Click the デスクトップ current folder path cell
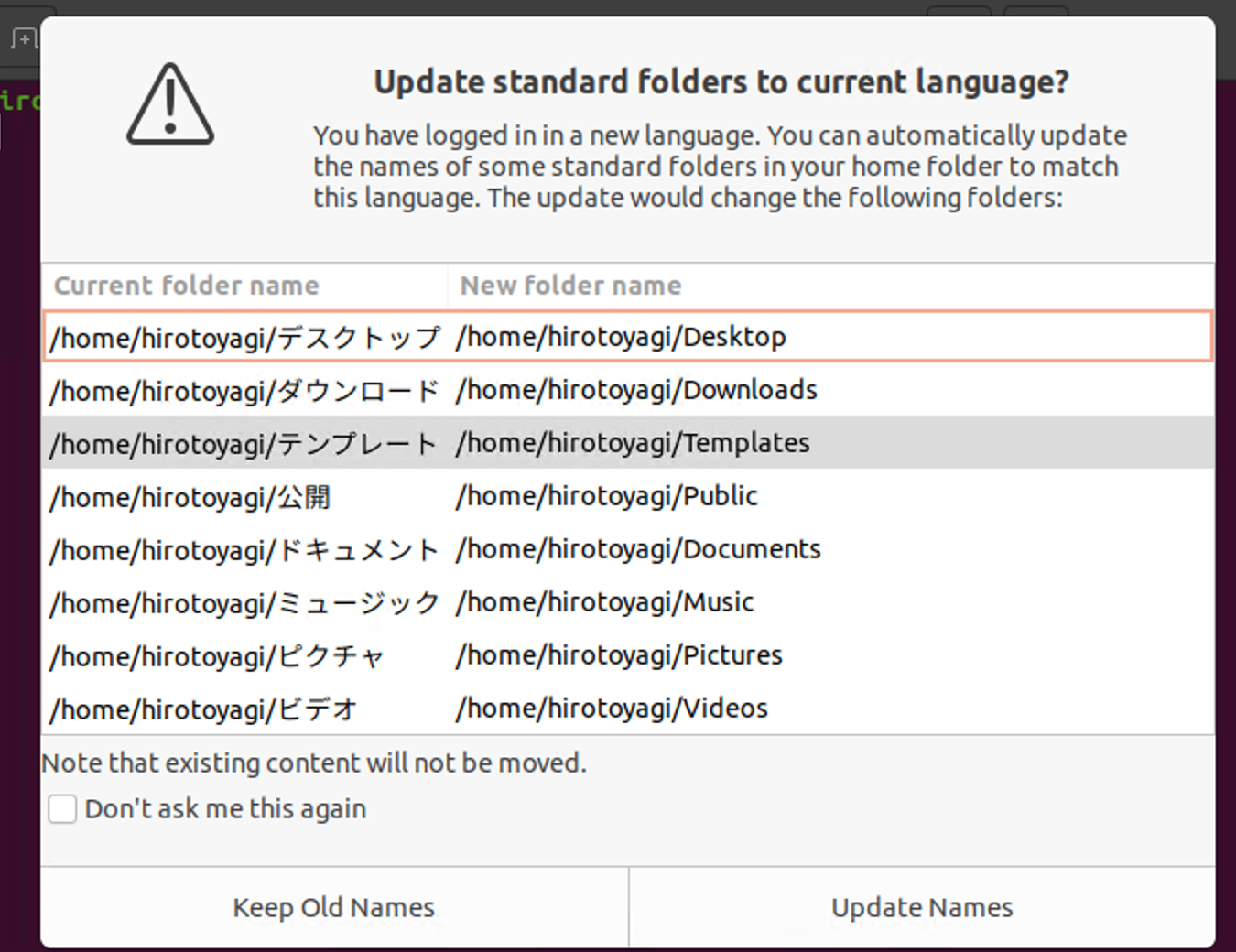The width and height of the screenshot is (1236, 952). click(245, 337)
